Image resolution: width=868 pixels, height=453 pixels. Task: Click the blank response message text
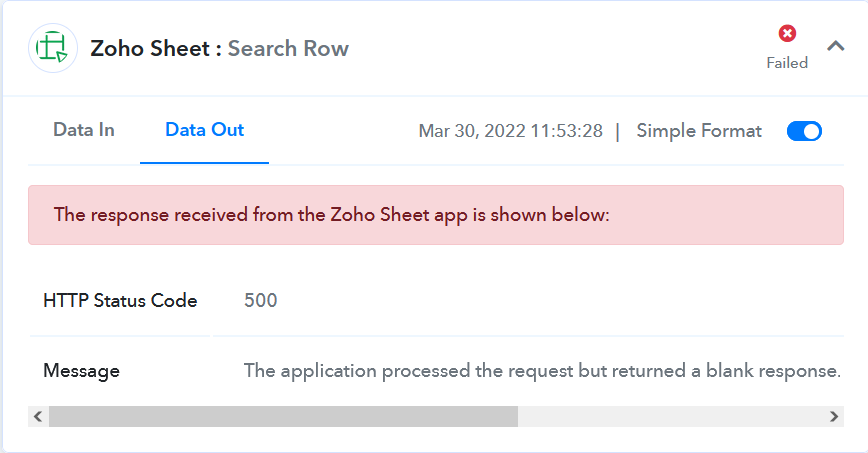pyautogui.click(x=542, y=370)
